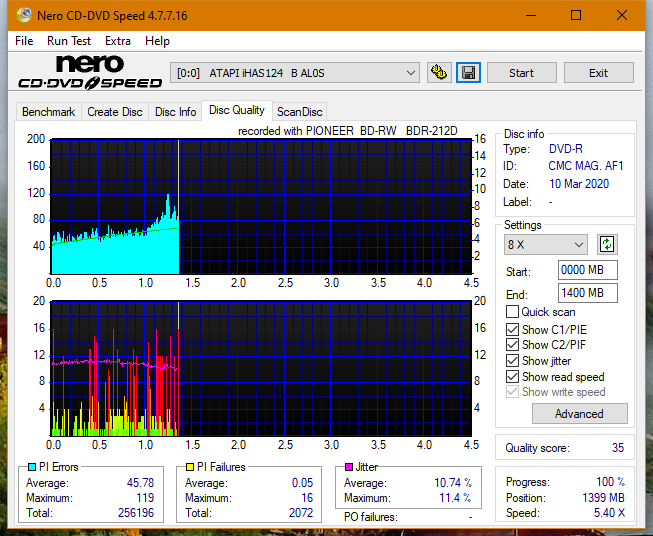This screenshot has width=653, height=536.
Task: Open the Run Test menu
Action: 69,41
